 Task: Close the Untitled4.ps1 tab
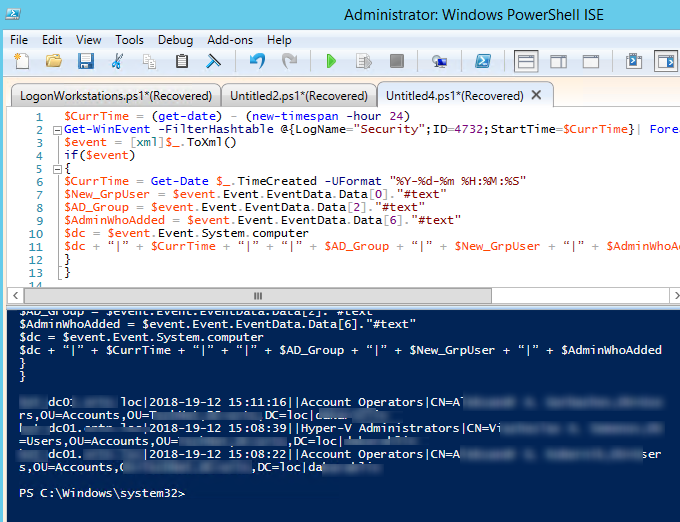click(536, 95)
